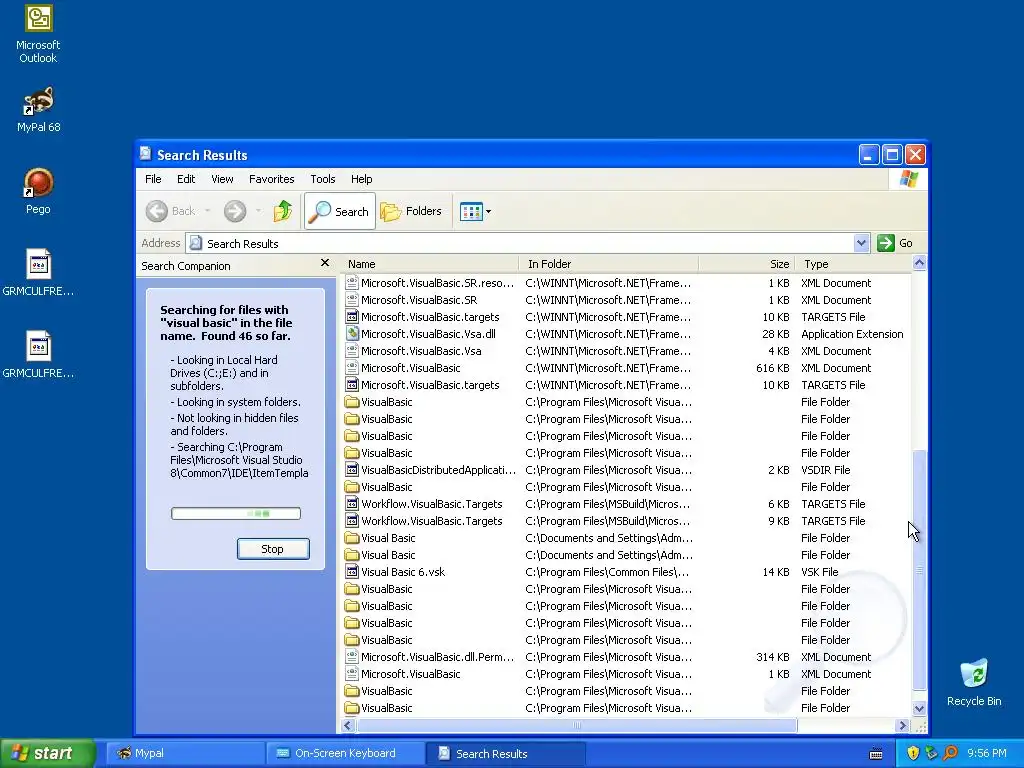This screenshot has height=768, width=1024.
Task: Click the security shield tray icon
Action: pyautogui.click(x=912, y=753)
